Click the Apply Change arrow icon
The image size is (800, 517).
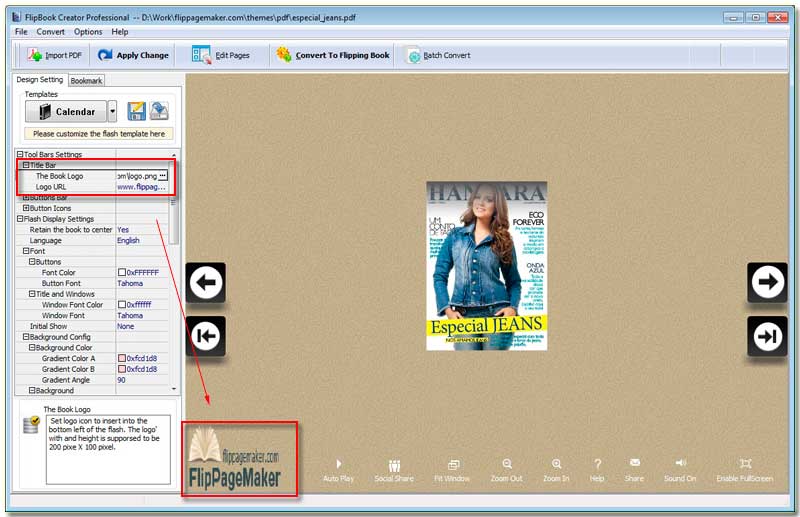pos(105,55)
